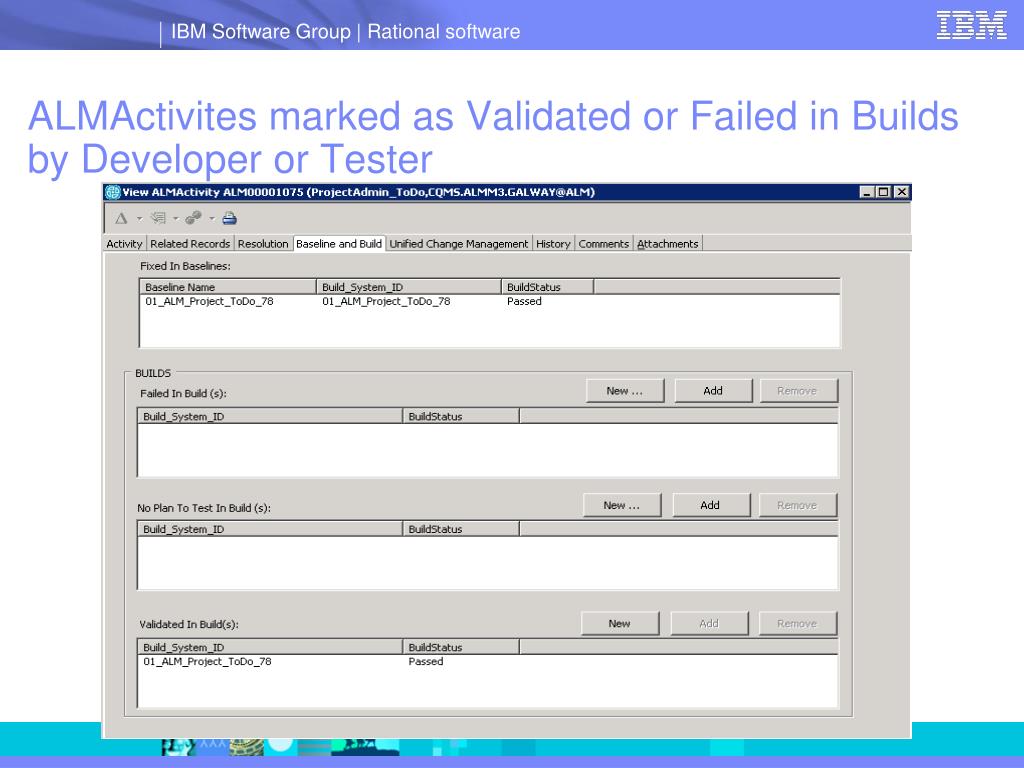
Task: Click Baseline Name column header
Action: (x=228, y=287)
